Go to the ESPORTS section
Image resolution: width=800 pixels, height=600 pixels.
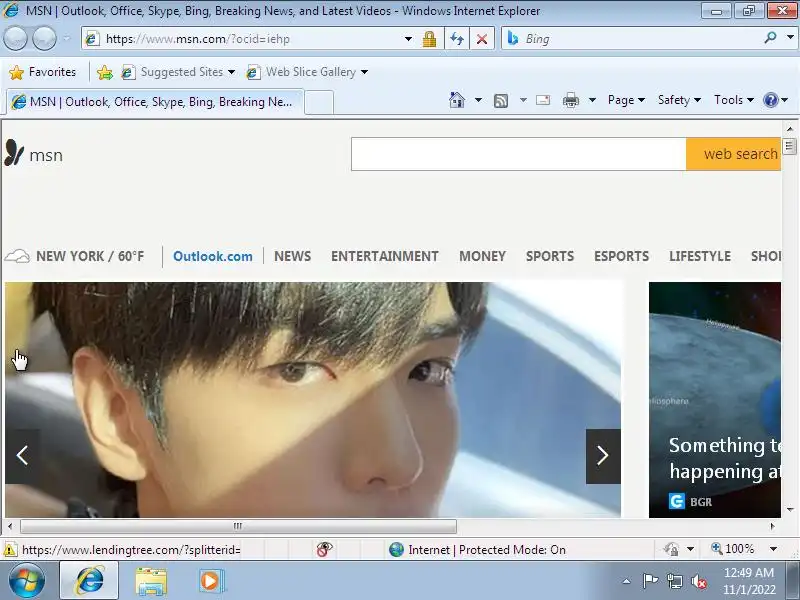click(x=621, y=256)
